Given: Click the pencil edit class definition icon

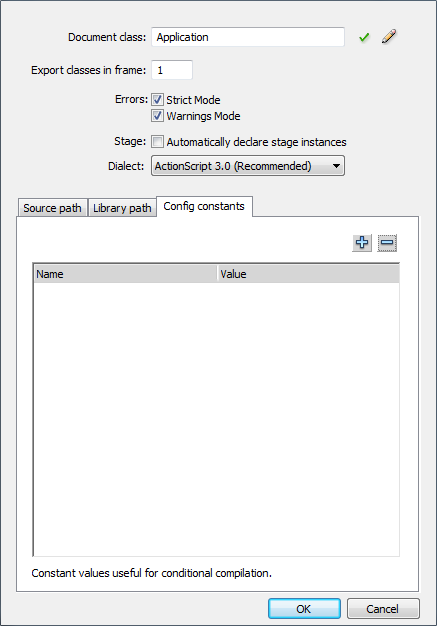Looking at the screenshot, I should [x=389, y=36].
